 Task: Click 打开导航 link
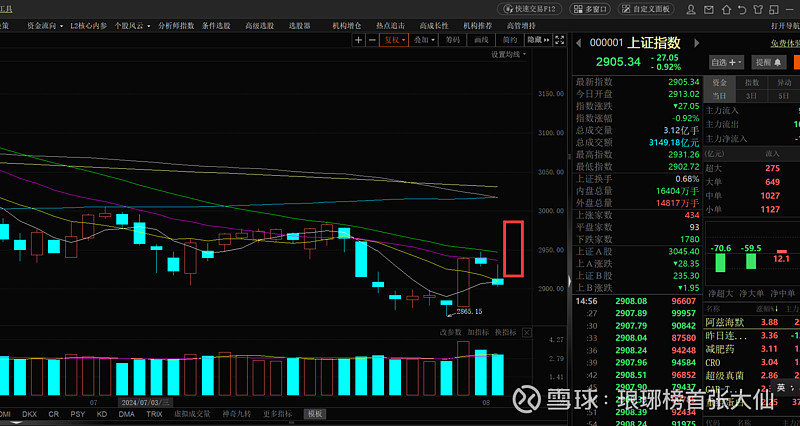click(x=785, y=26)
